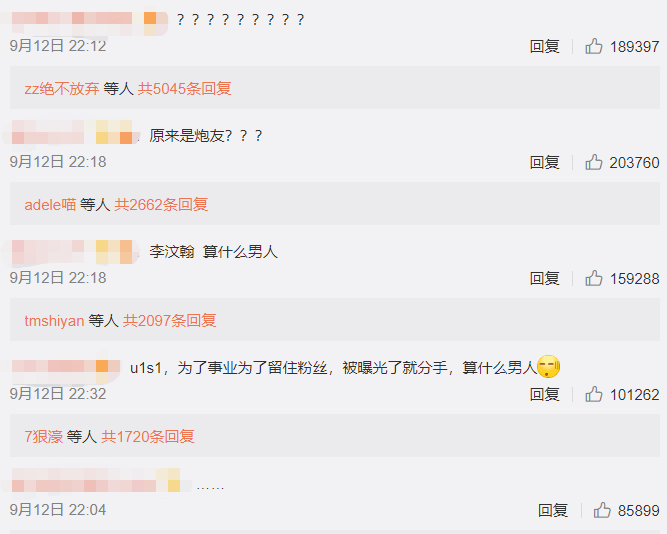Reply to the u1s1 comment at 22:32
Screen dimensions: 667x534
(544, 394)
